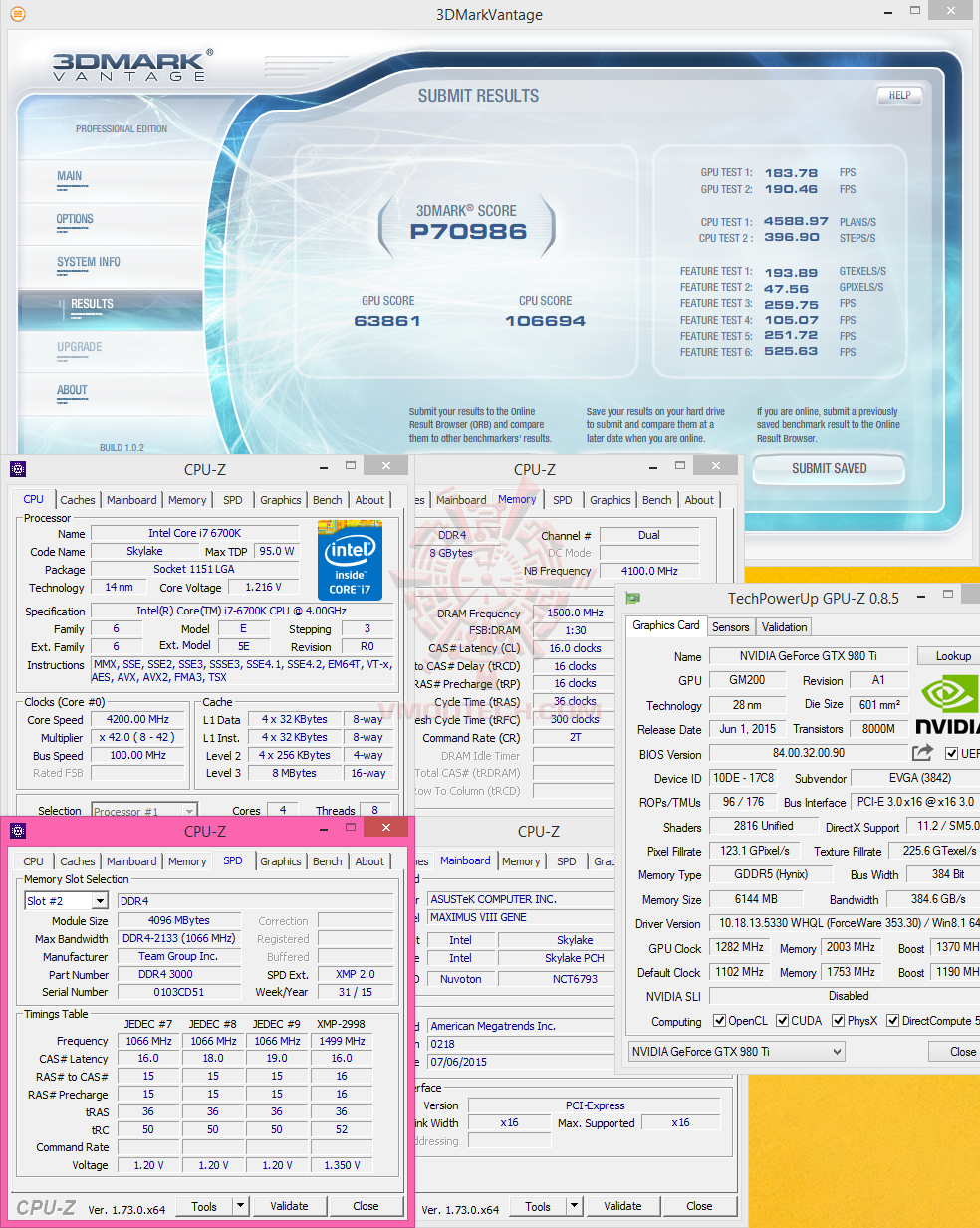This screenshot has height=1228, width=980.
Task: Open OPTIONS in 3DMark sidebar
Action: 75,220
